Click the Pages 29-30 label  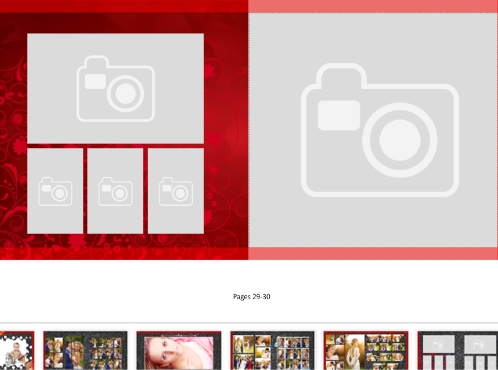click(252, 296)
